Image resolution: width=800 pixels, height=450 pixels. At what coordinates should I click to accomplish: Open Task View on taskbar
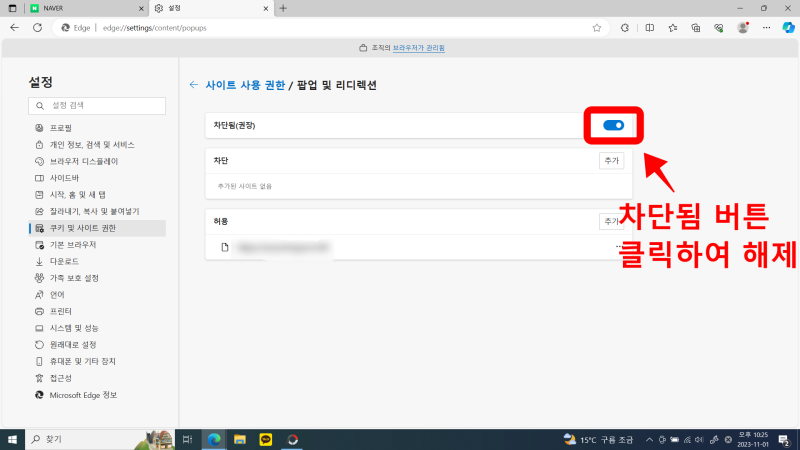187,439
